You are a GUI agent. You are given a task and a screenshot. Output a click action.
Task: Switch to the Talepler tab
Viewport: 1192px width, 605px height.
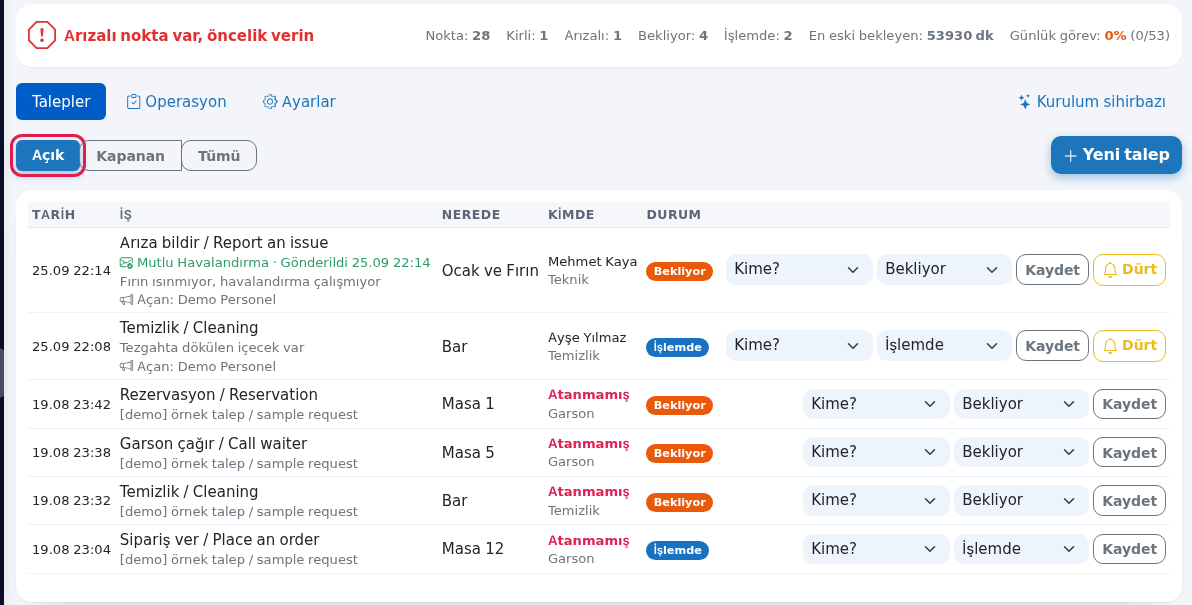61,102
